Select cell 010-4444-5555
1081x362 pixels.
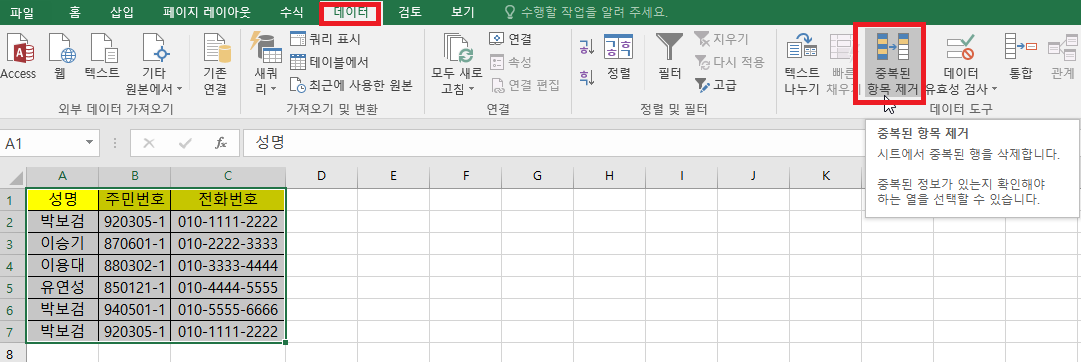point(228,287)
